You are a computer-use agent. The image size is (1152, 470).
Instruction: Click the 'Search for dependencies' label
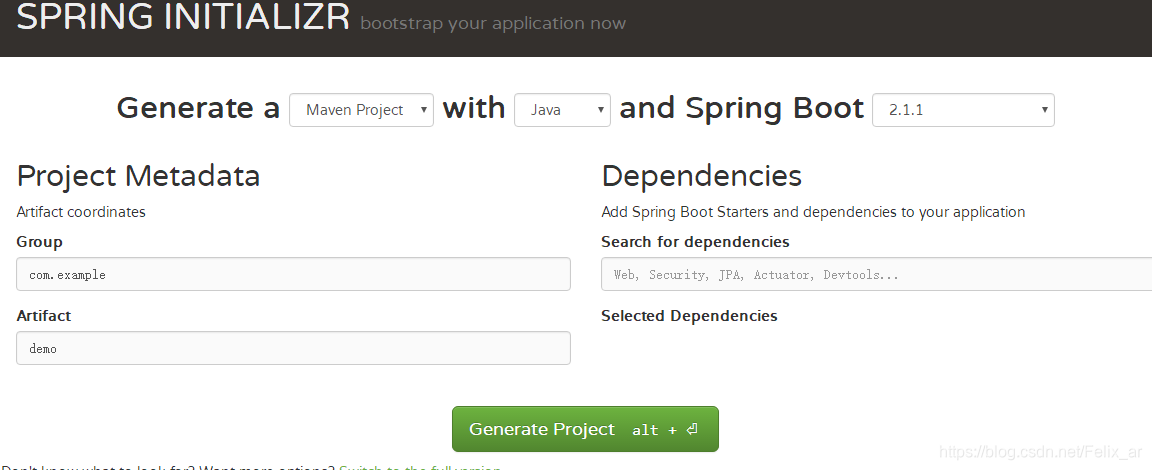695,242
